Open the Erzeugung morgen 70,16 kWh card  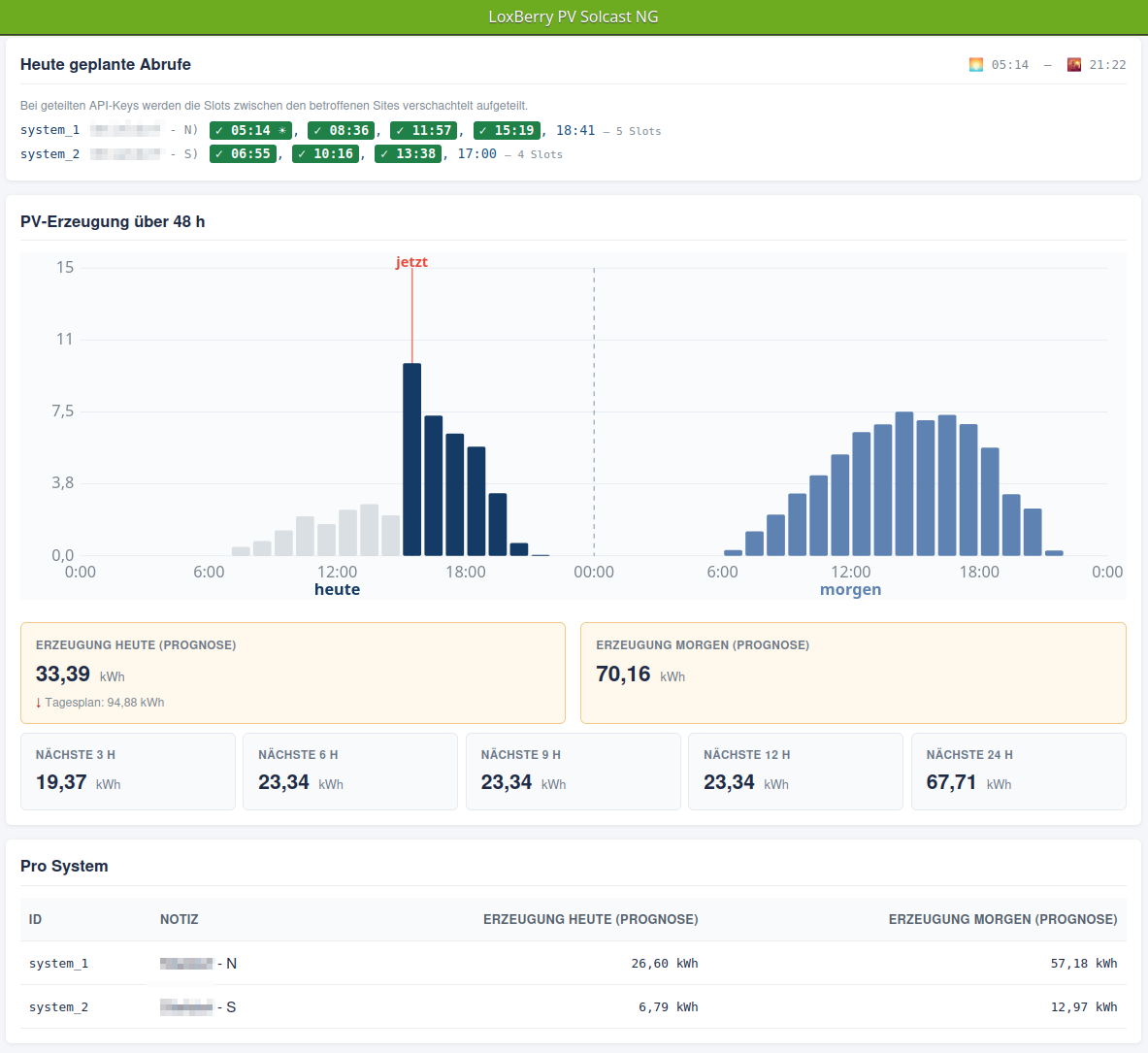pos(853,673)
